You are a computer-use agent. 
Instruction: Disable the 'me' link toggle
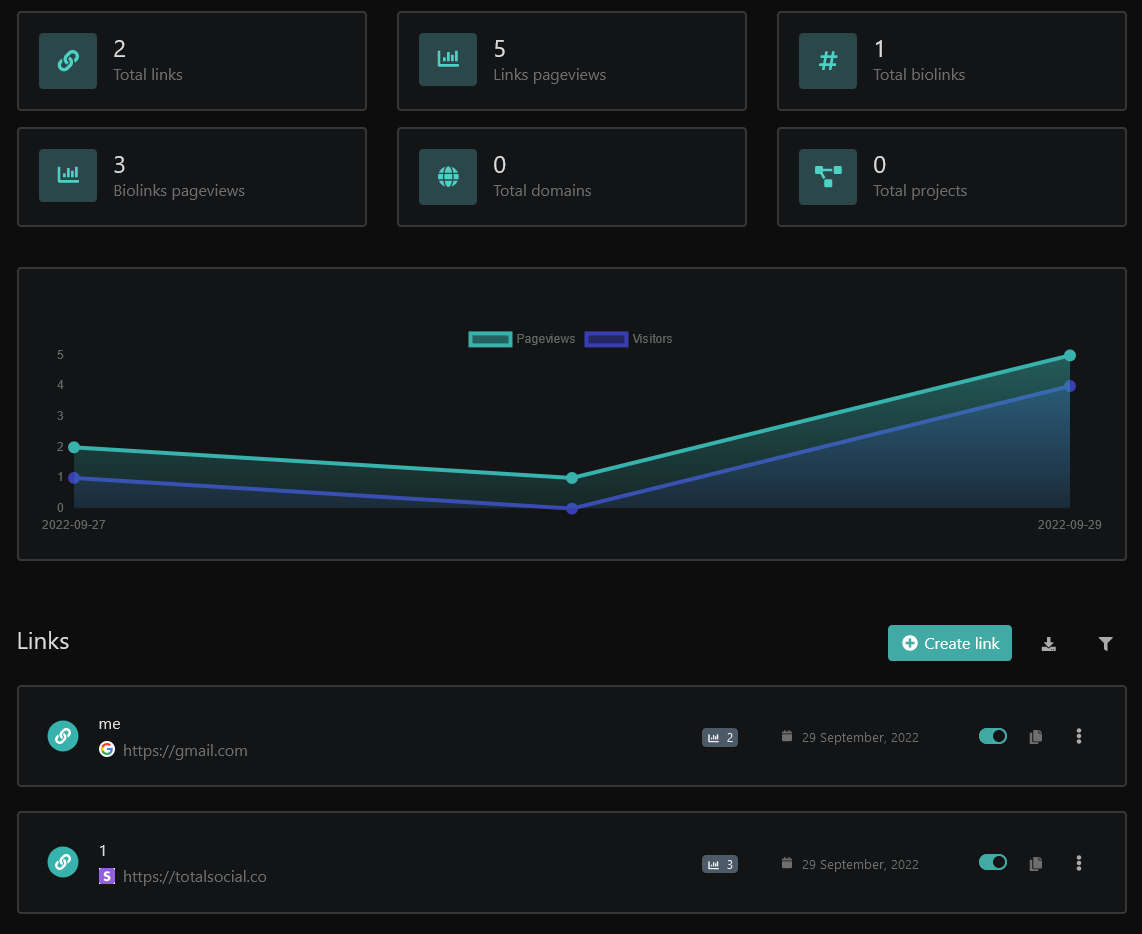(x=993, y=736)
